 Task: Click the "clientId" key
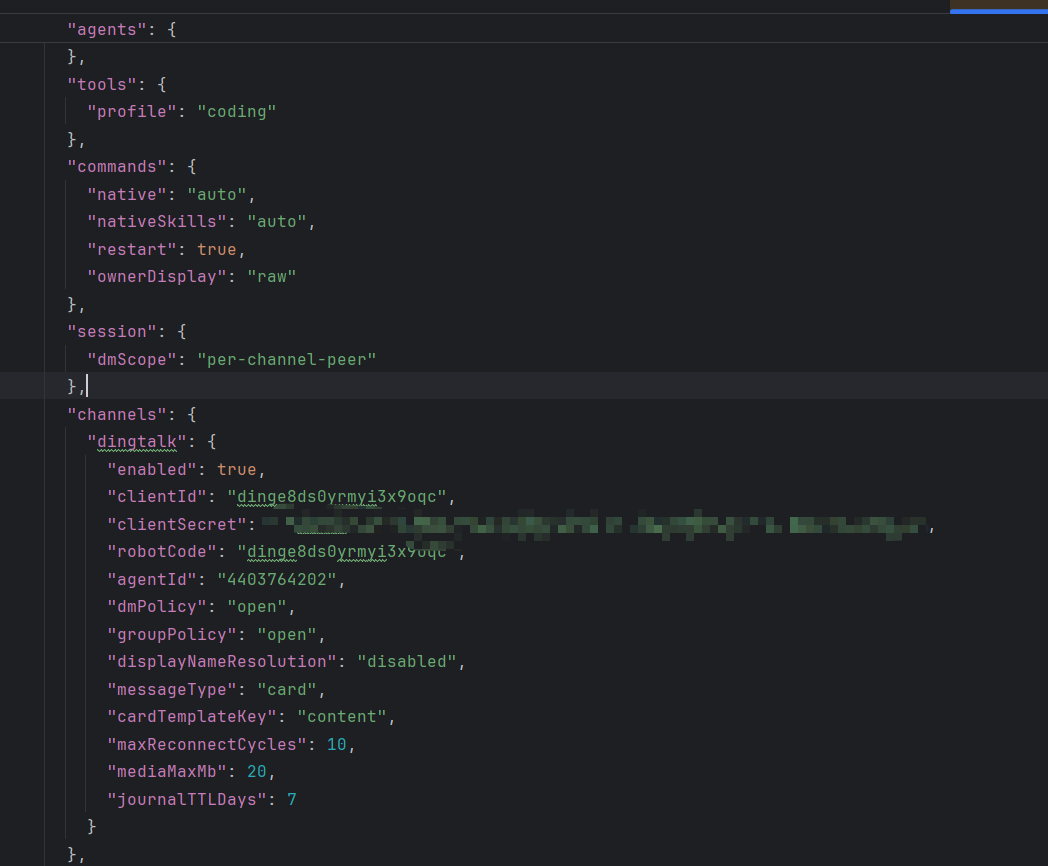[x=157, y=497]
